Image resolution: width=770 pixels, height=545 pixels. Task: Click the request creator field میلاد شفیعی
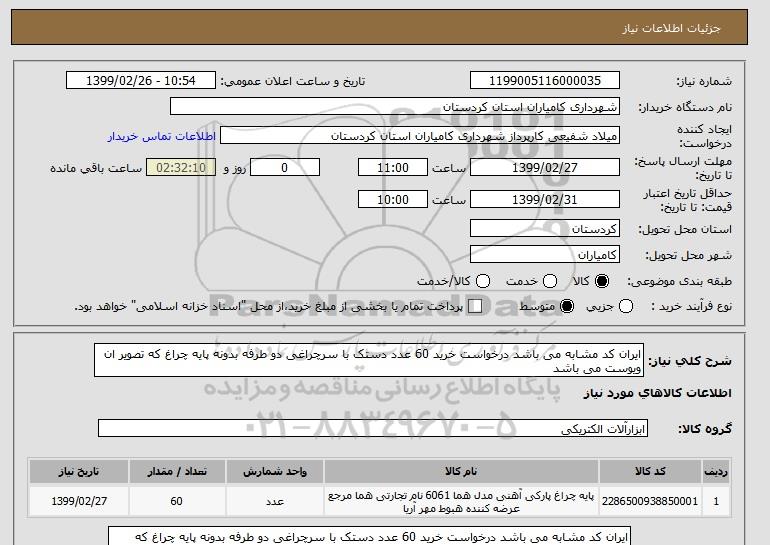tap(420, 136)
